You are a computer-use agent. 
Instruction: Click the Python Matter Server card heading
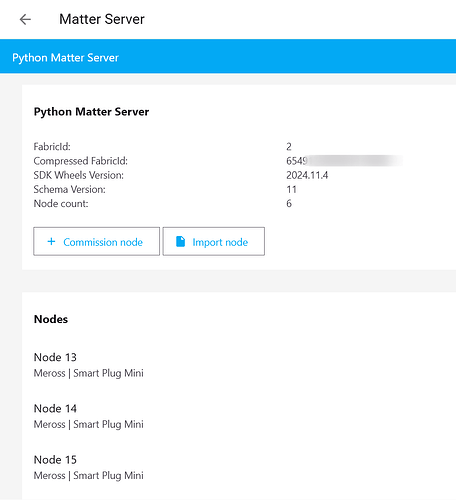click(91, 112)
